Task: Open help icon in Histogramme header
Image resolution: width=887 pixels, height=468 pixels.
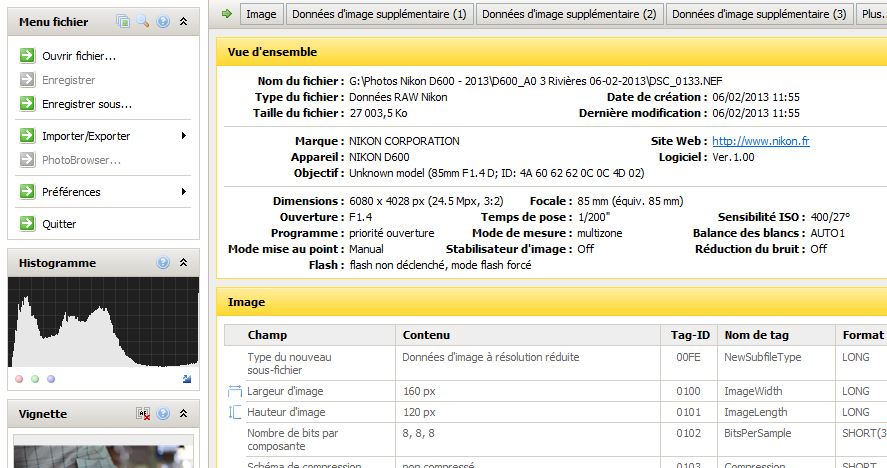Action: [x=163, y=263]
